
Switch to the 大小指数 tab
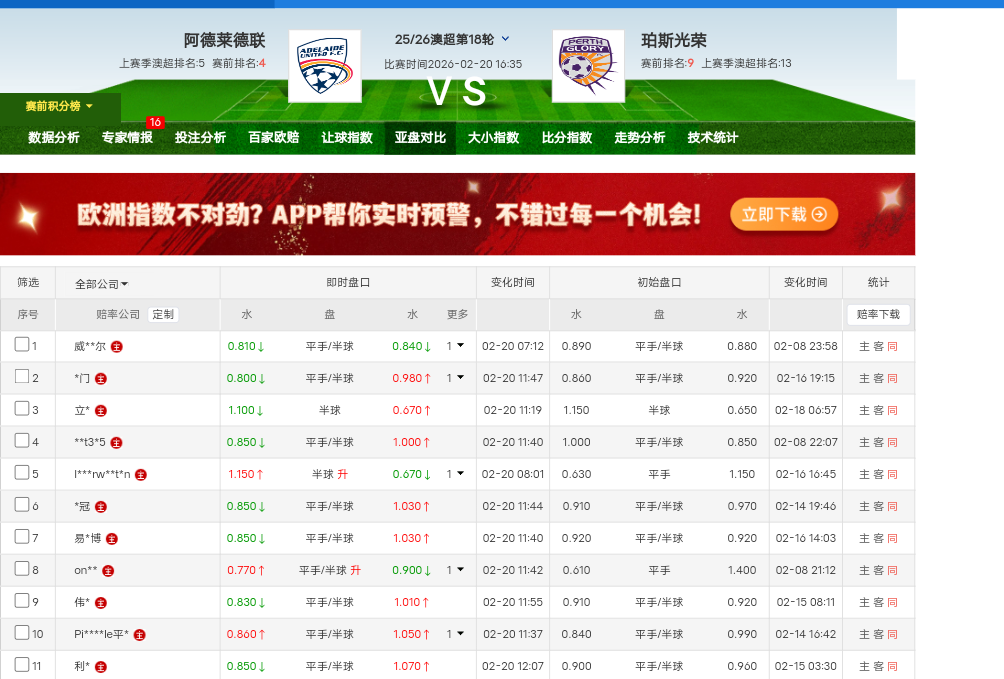coord(494,138)
